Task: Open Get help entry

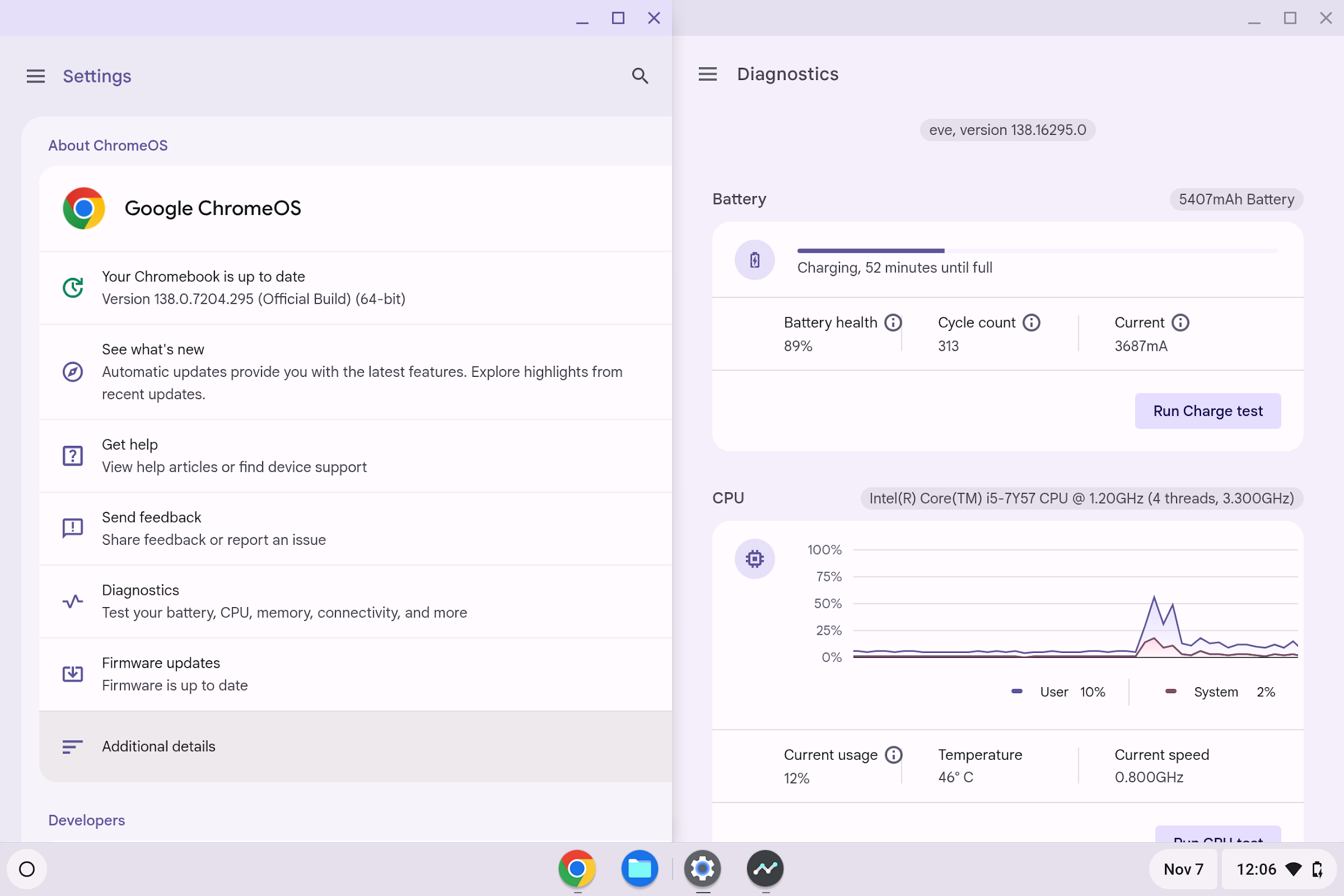Action: pos(356,456)
